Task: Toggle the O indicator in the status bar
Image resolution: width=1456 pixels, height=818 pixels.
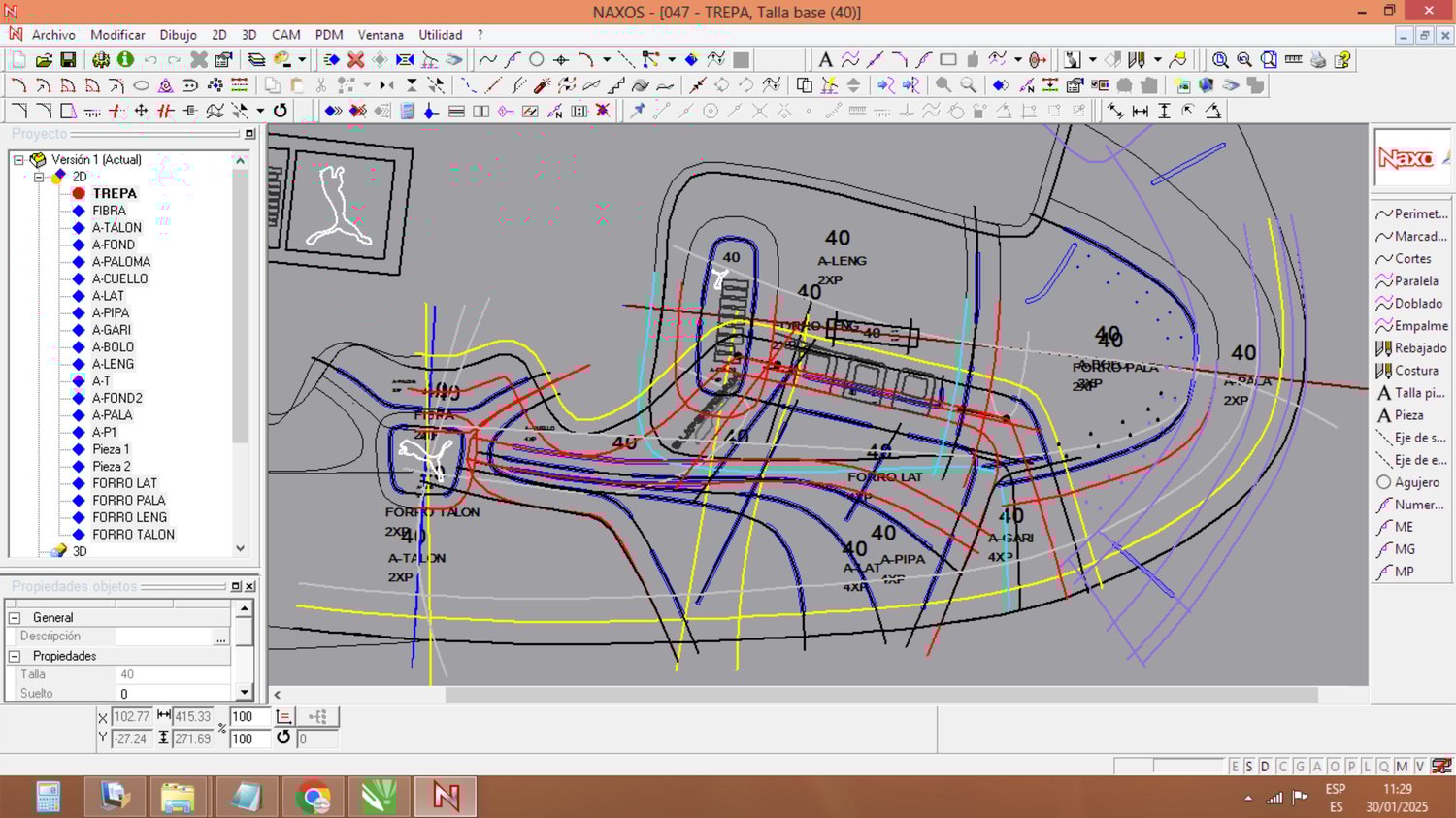Action: coord(1334,767)
